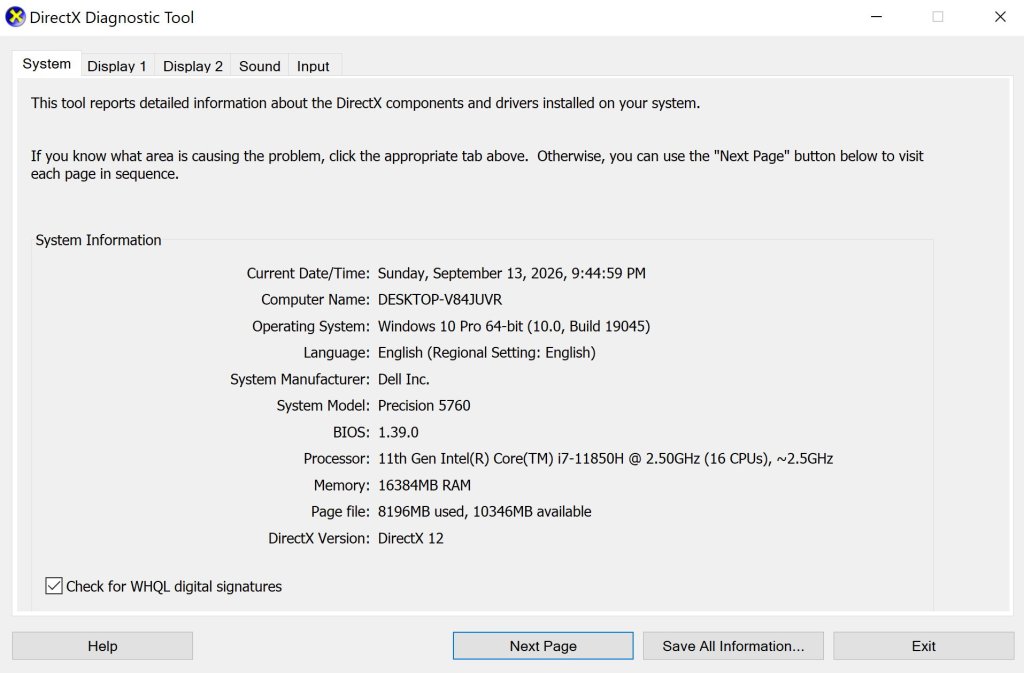Image resolution: width=1024 pixels, height=673 pixels.
Task: Click 'English (Regional Setting: English)' value
Action: tap(487, 352)
